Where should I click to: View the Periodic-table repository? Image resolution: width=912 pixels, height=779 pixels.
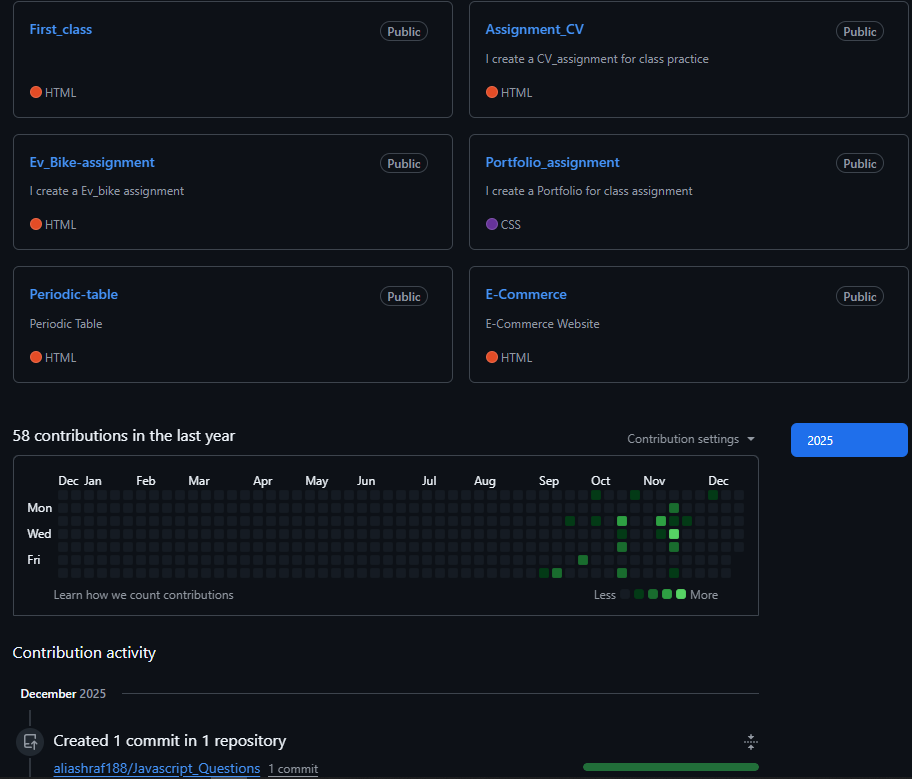click(74, 294)
